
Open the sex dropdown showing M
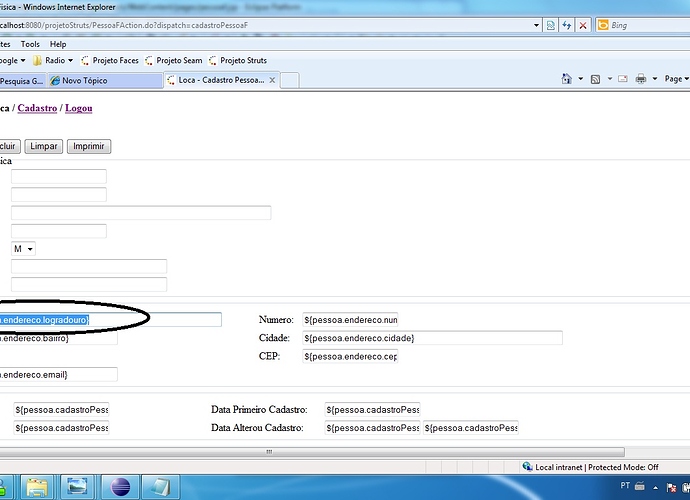23,249
